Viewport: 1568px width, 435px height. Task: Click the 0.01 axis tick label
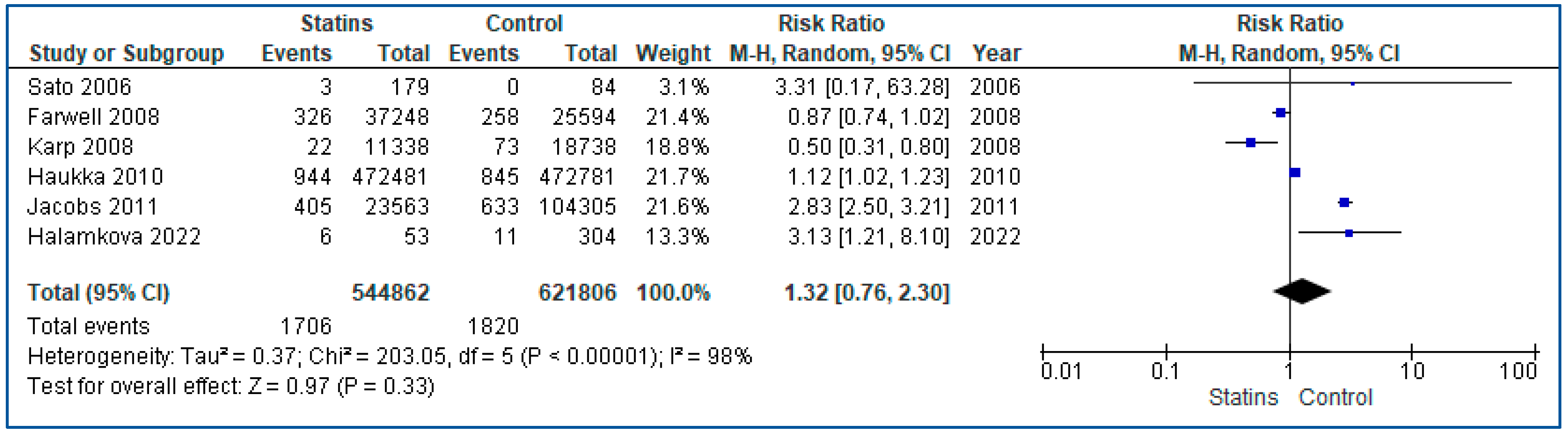[x=1061, y=371]
